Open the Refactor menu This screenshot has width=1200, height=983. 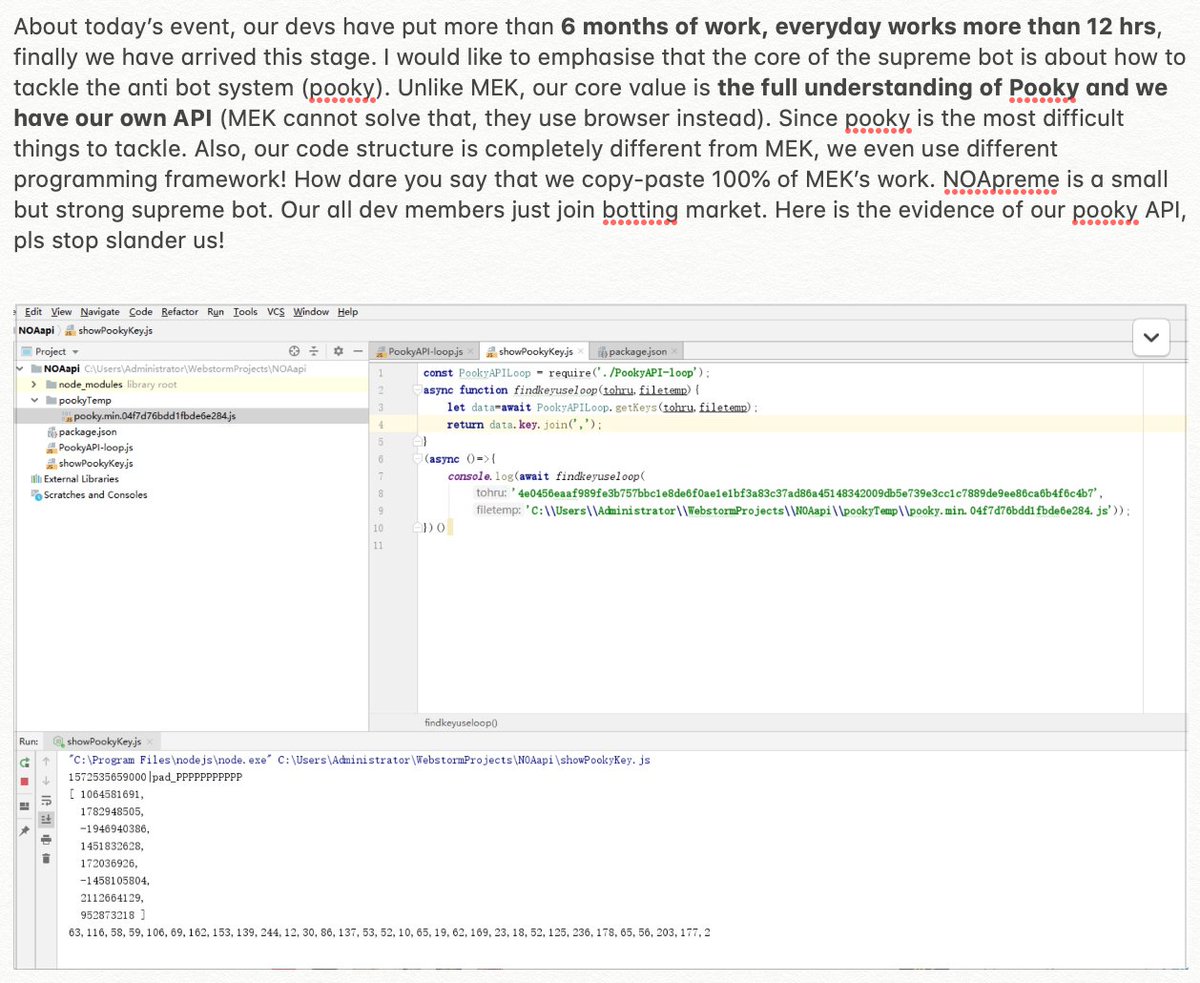coord(180,312)
